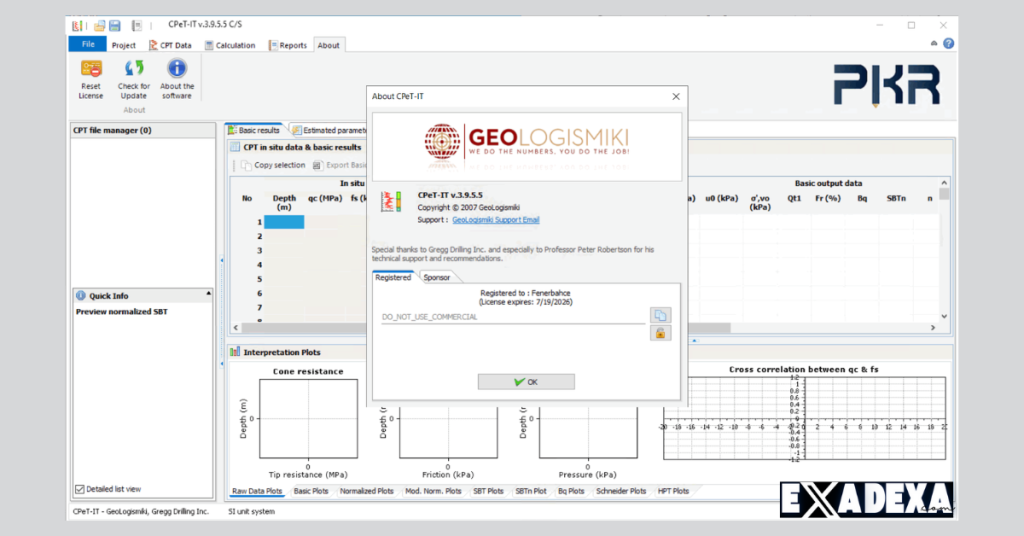
Task: Switch to the Estimated parameters tab
Action: 328,131
